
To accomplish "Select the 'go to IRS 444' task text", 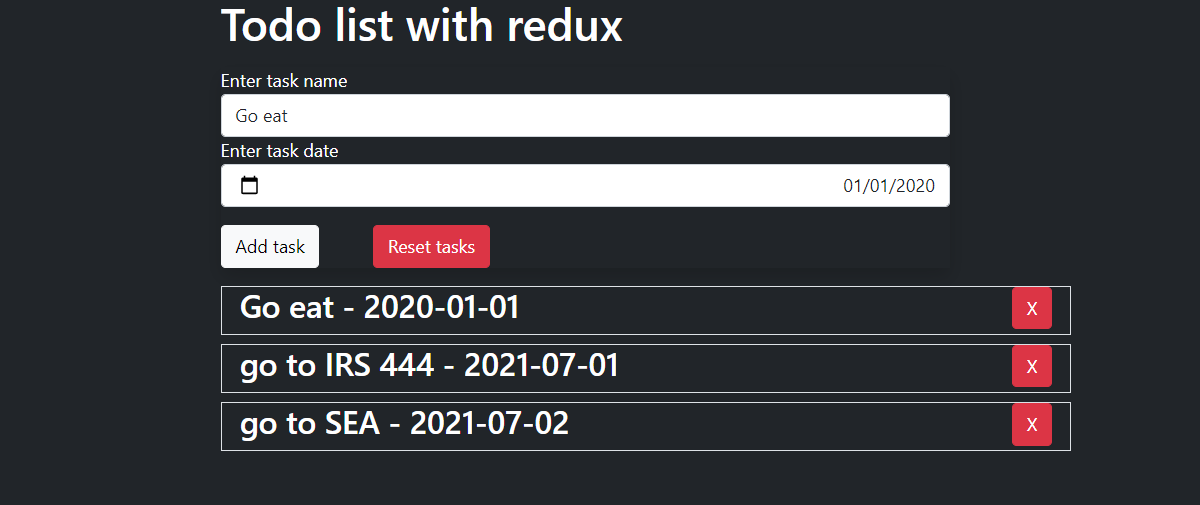I will (337, 365).
